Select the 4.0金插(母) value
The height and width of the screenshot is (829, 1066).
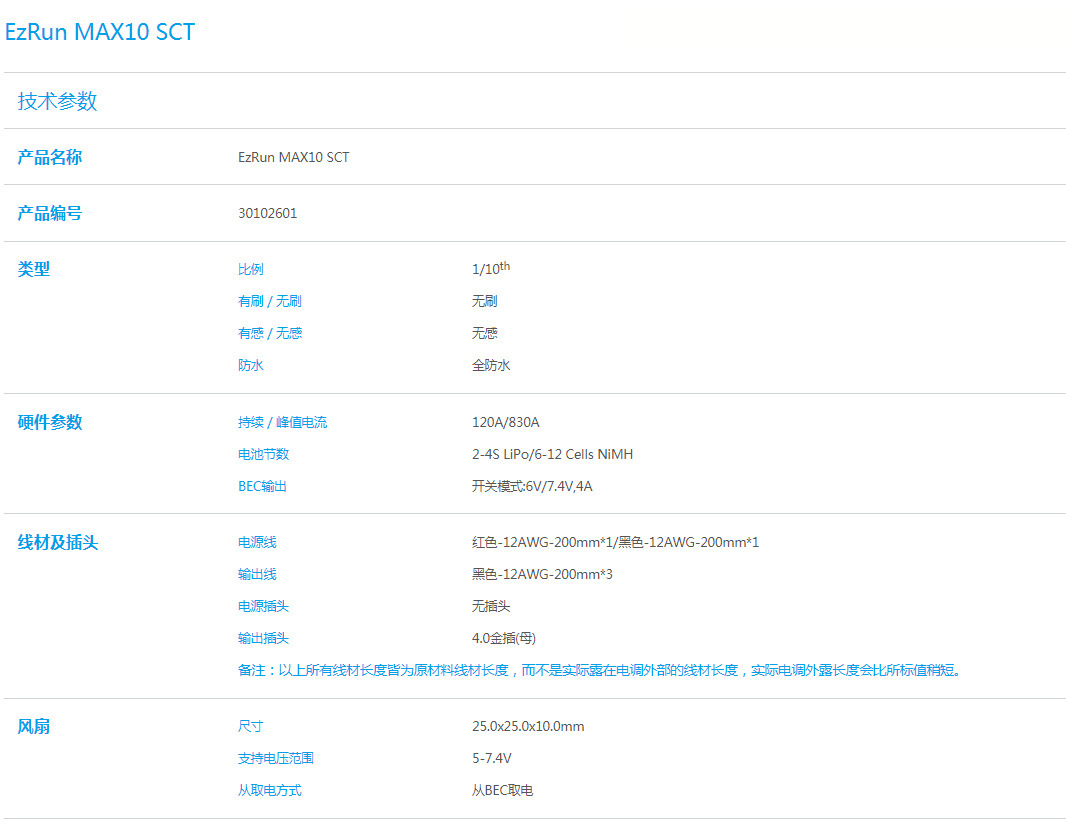pos(504,638)
